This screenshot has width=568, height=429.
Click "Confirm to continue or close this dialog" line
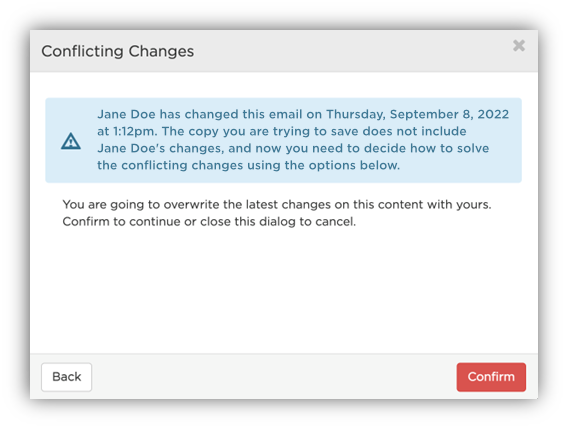209,221
